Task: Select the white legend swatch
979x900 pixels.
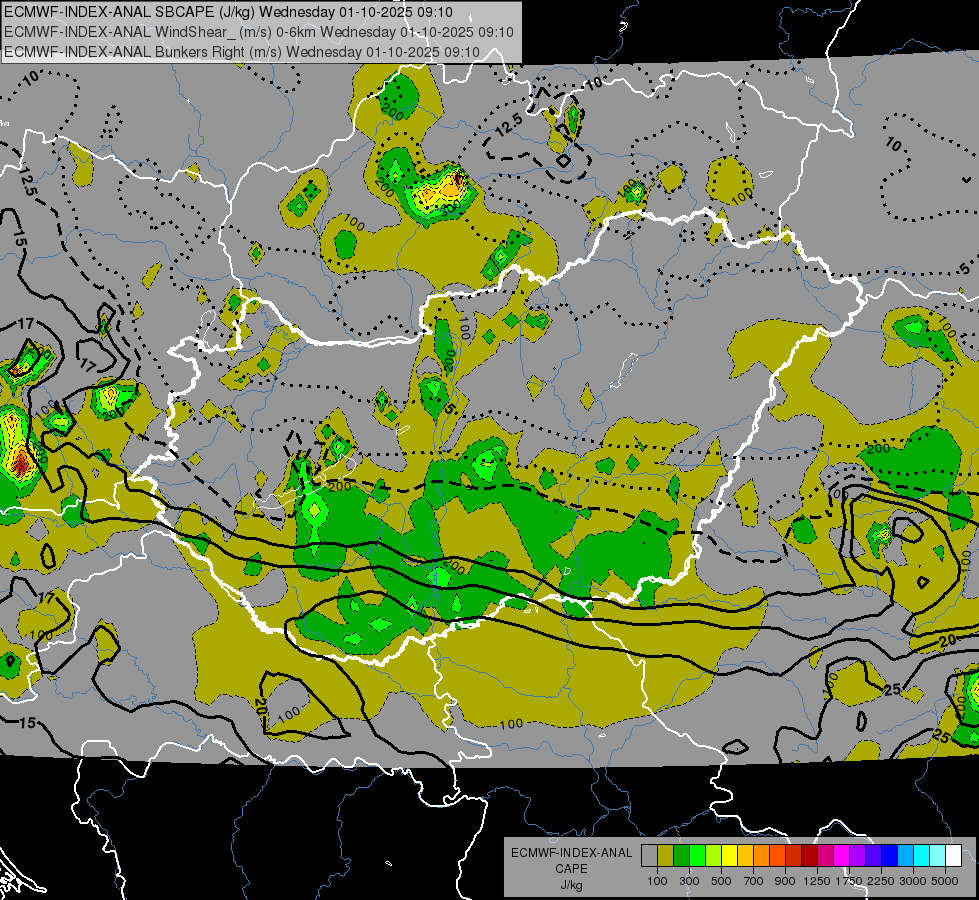Action: coord(953,856)
